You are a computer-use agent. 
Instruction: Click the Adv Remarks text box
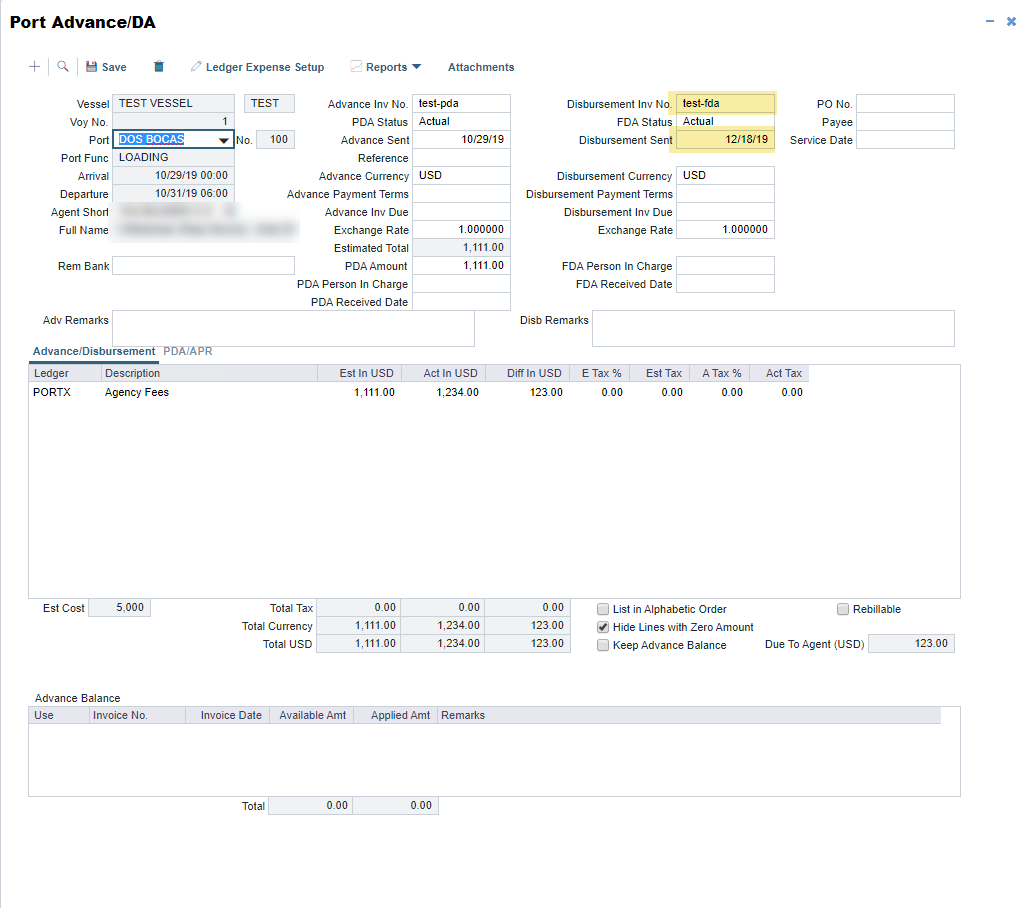coord(293,328)
